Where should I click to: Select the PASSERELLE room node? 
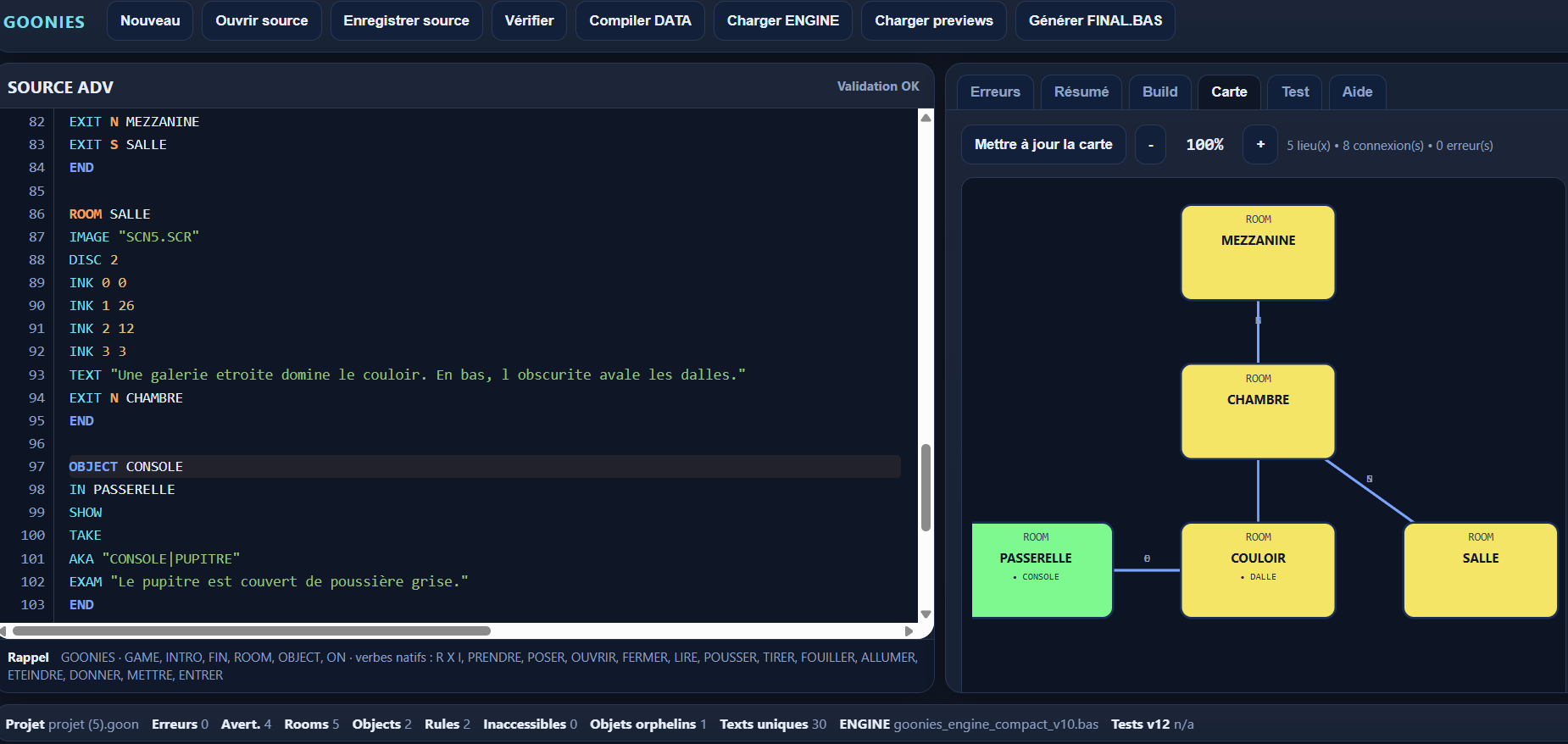tap(1042, 570)
